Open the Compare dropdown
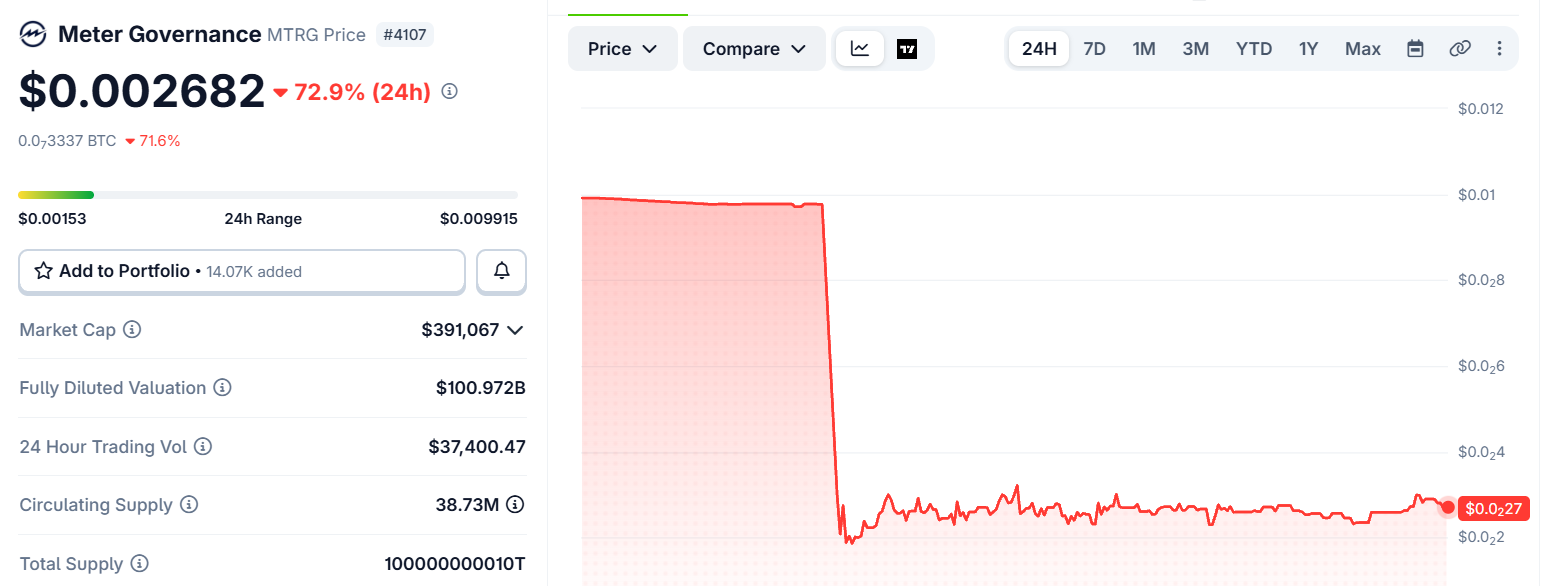The image size is (1545, 586). pyautogui.click(x=755, y=49)
